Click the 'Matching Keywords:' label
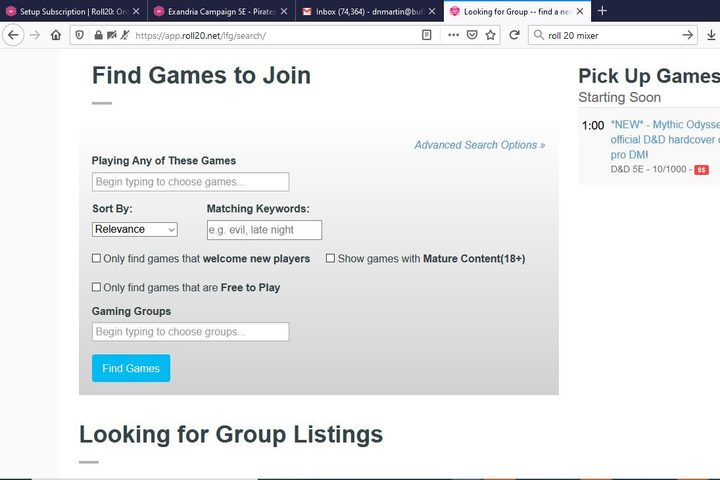The height and width of the screenshot is (480, 720). 258,209
